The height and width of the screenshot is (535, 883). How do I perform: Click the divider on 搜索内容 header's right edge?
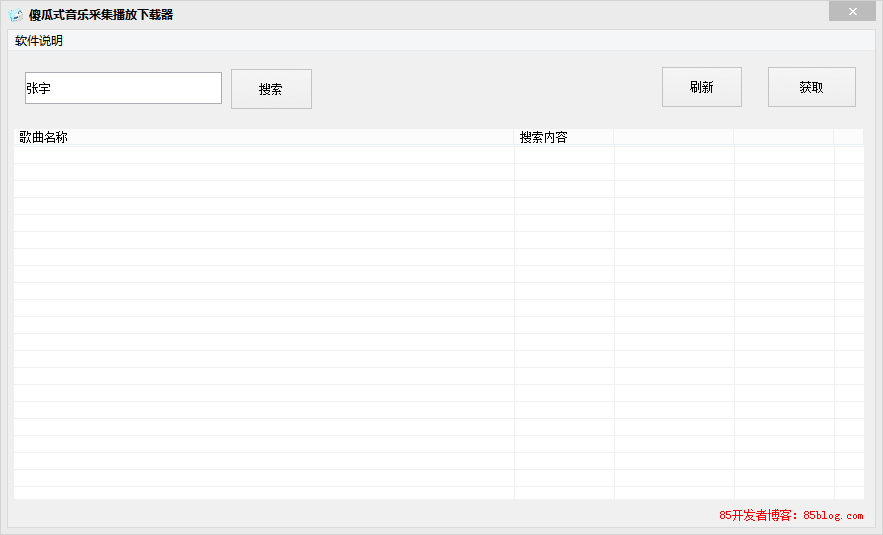coord(614,137)
